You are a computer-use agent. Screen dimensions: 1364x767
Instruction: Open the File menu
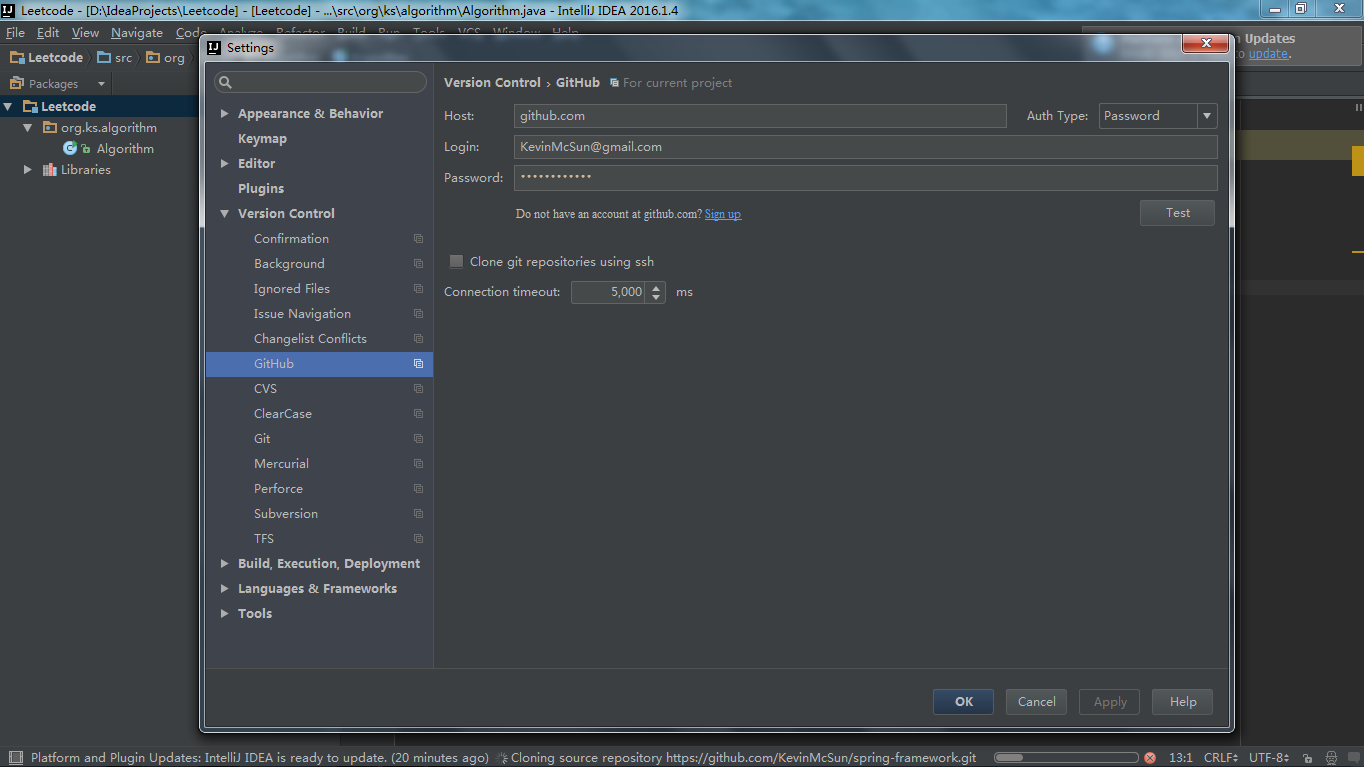point(15,33)
